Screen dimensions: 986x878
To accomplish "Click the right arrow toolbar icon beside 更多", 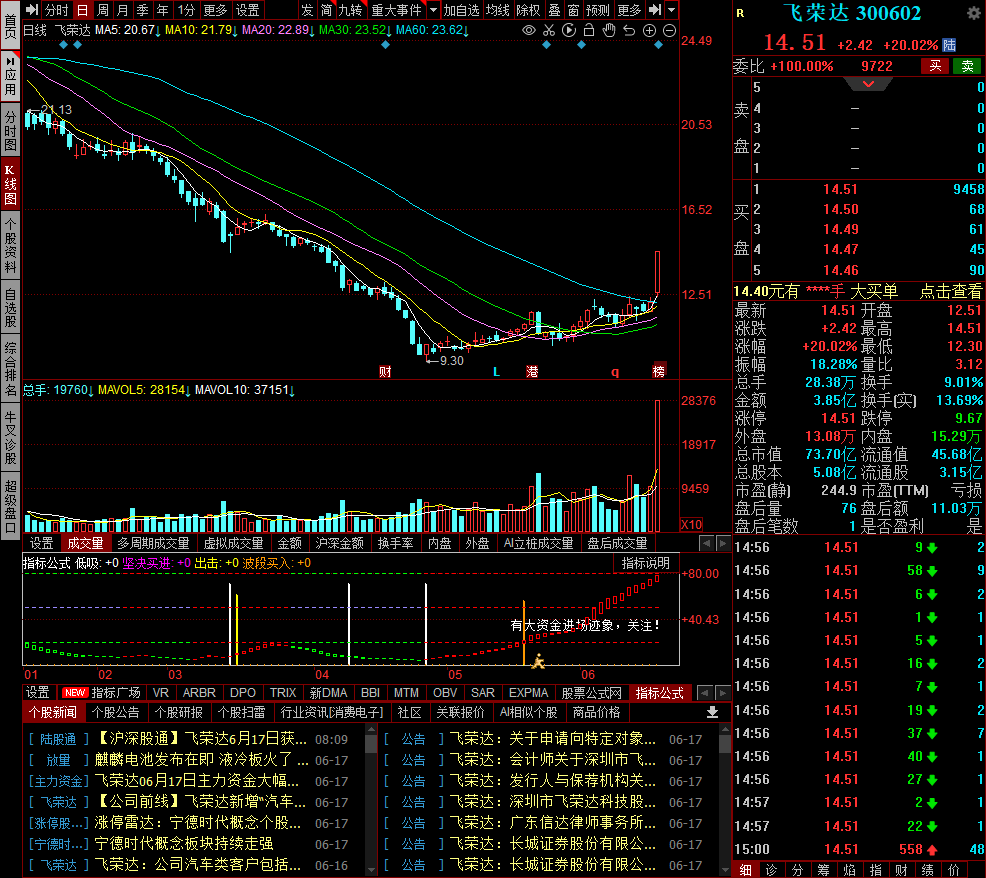I will (655, 9).
